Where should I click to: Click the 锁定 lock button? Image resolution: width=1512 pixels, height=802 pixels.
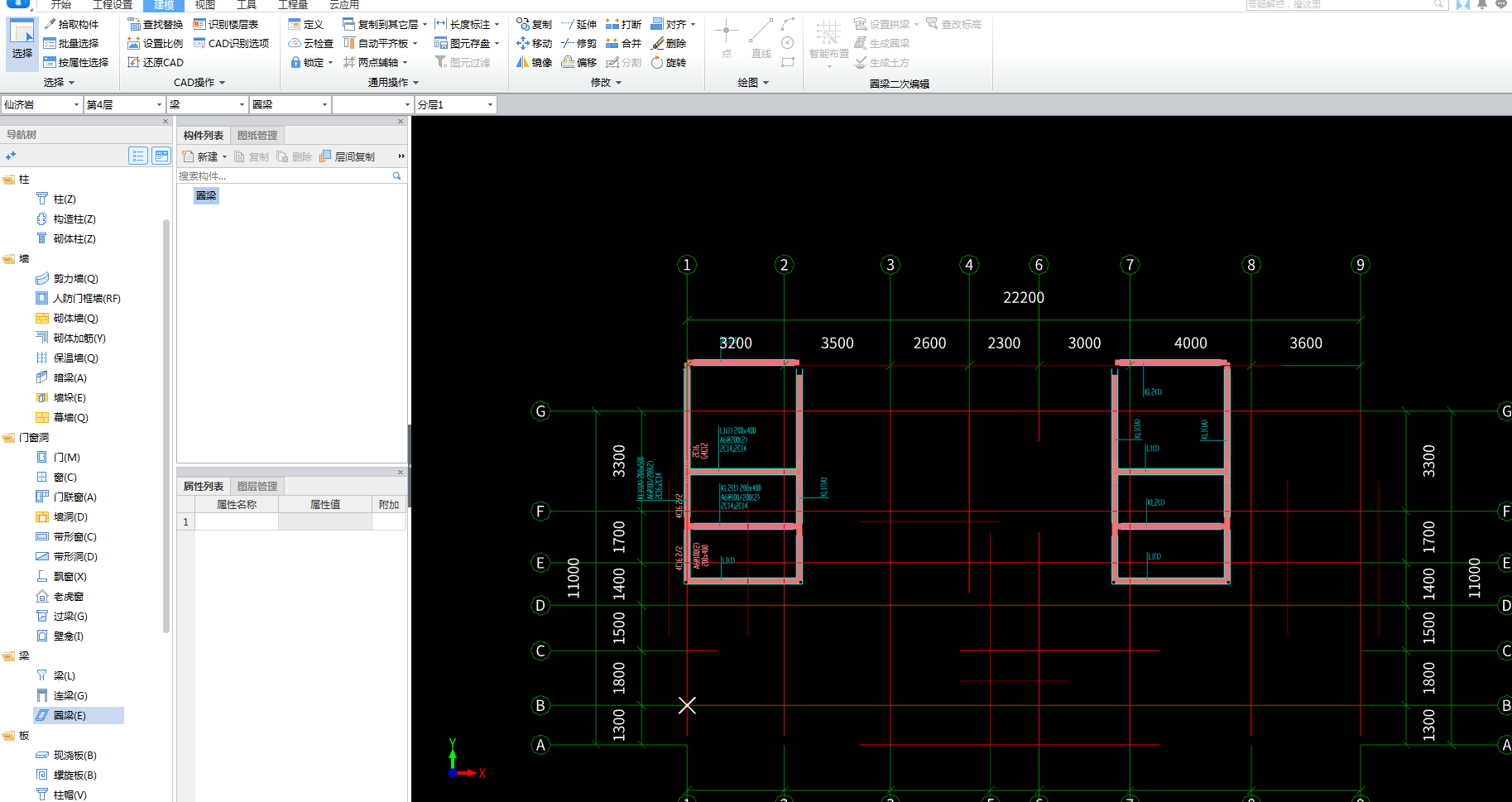(x=311, y=62)
